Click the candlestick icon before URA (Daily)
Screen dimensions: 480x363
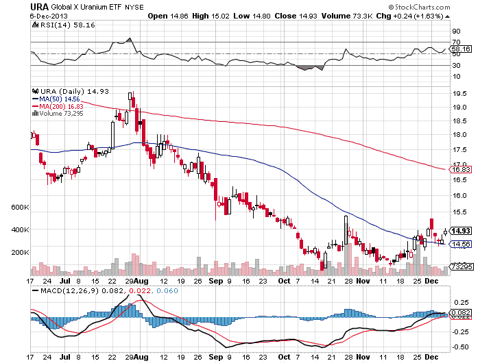point(35,91)
